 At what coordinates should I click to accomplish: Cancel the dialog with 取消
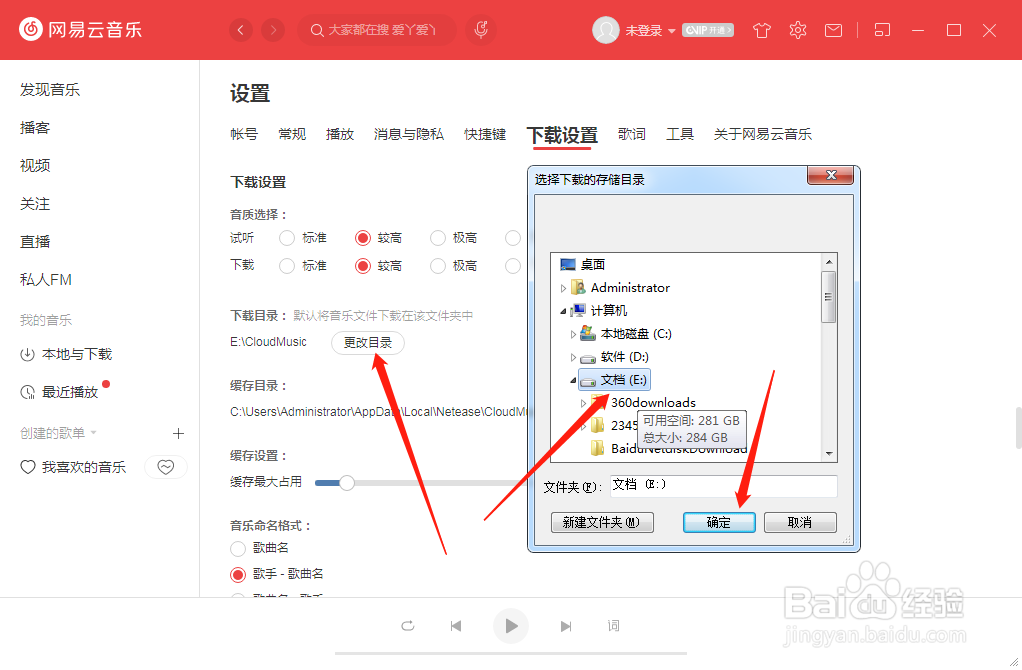click(800, 523)
